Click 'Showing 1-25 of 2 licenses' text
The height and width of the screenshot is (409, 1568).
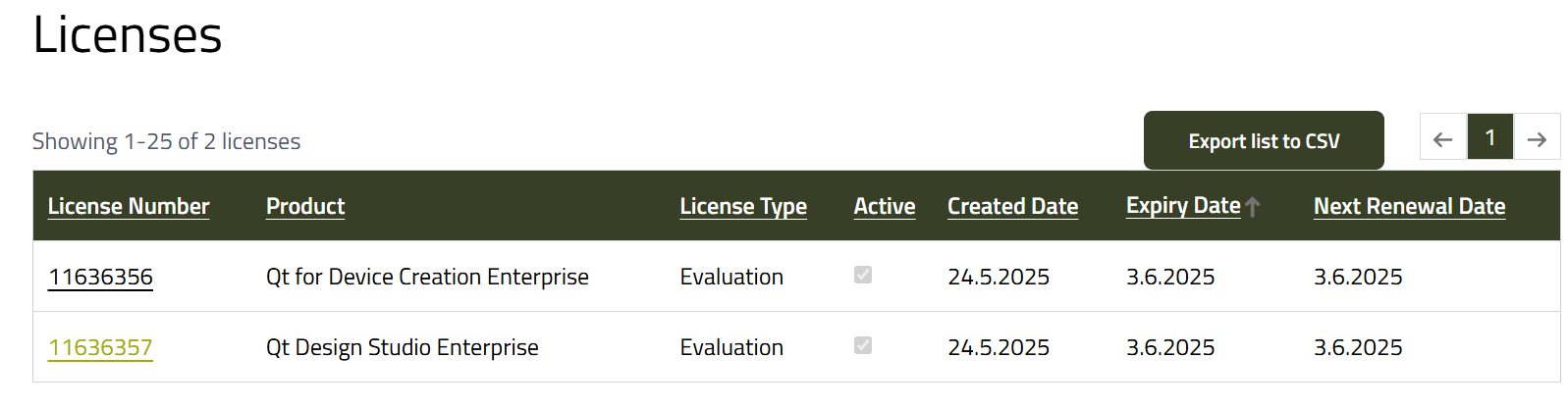pos(166,141)
